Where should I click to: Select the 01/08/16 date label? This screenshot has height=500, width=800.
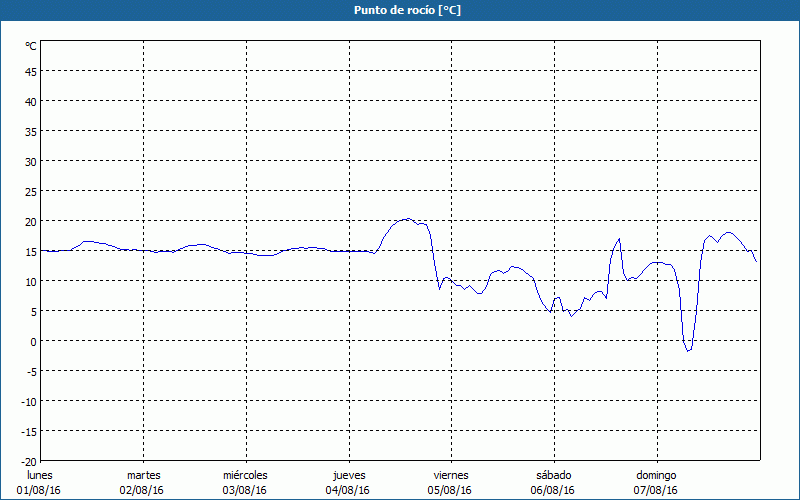coord(39,490)
